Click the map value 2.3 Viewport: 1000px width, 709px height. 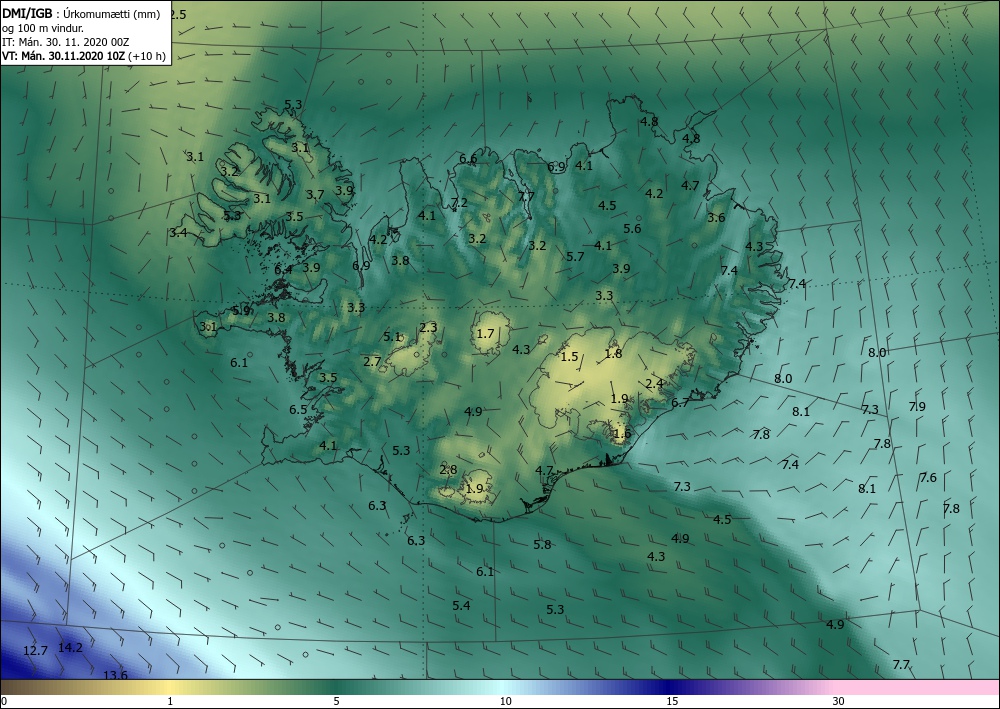coord(429,328)
